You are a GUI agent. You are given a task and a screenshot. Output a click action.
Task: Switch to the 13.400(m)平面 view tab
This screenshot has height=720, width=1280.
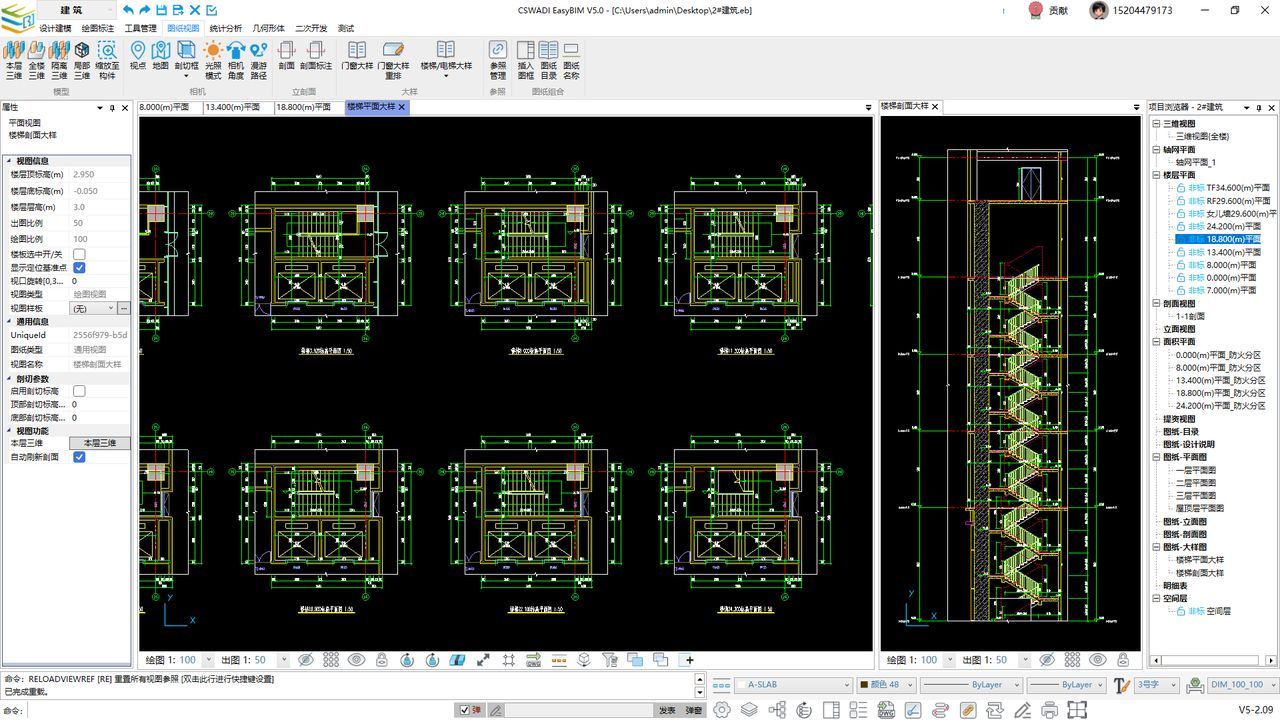point(231,106)
